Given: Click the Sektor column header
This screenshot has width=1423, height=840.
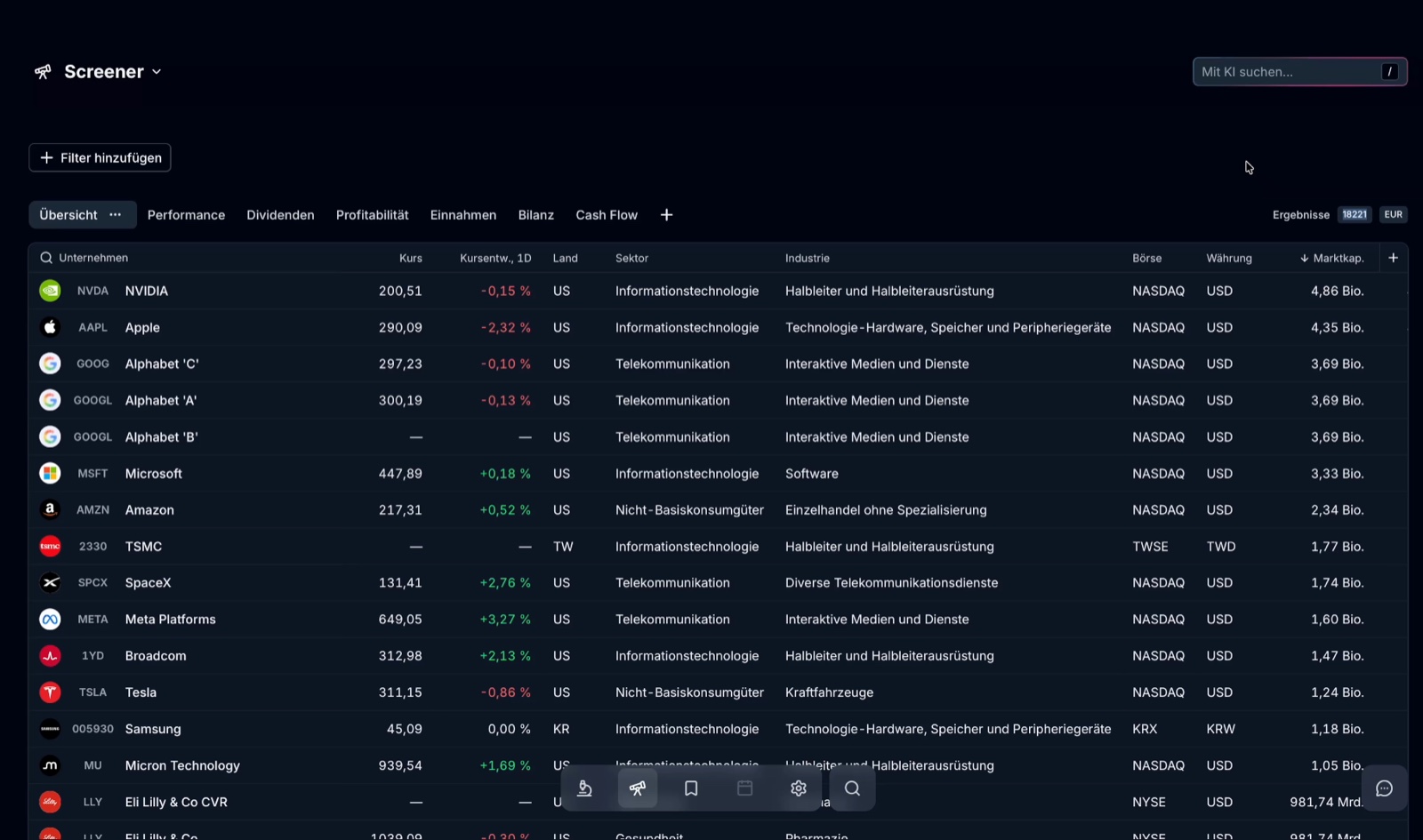Looking at the screenshot, I should pos(632,258).
